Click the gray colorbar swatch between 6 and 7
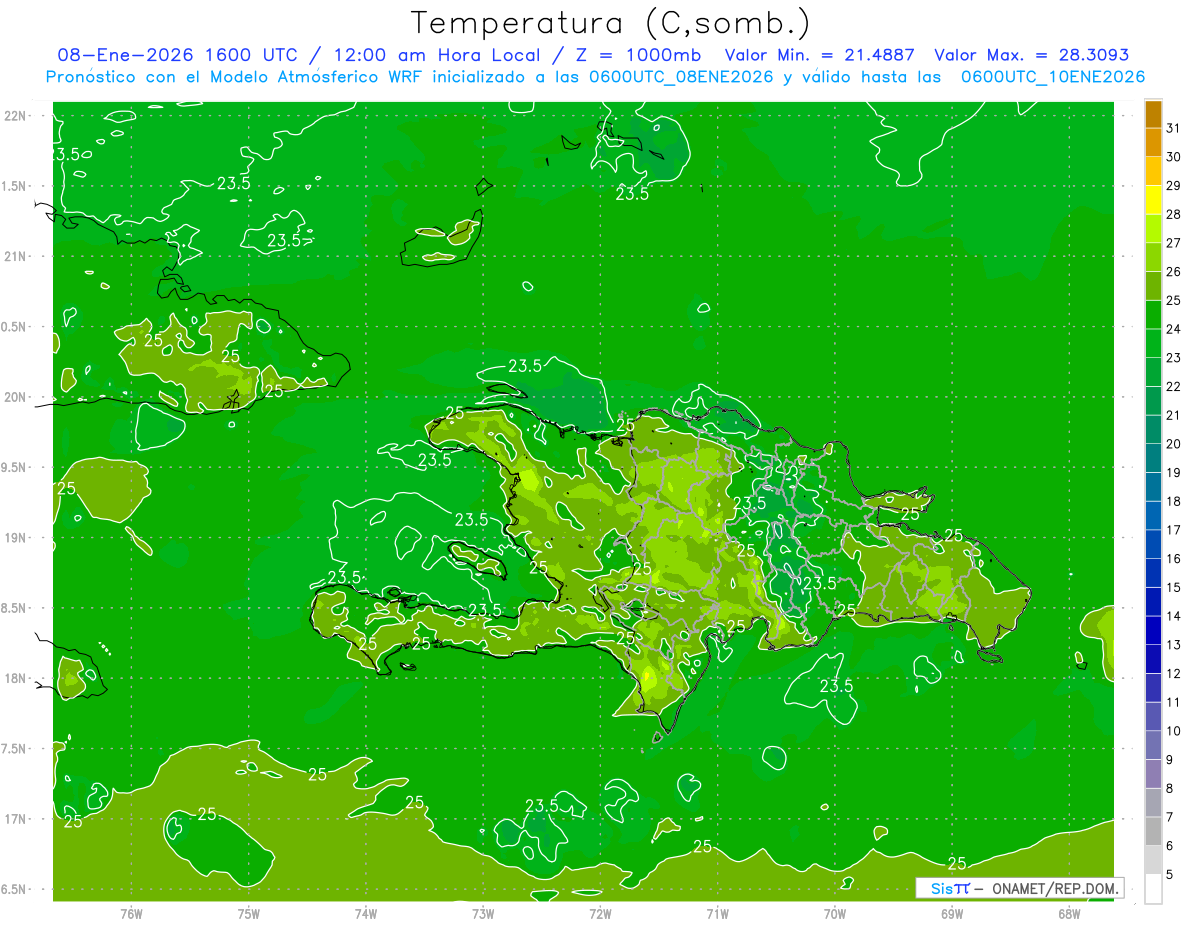 [x=1153, y=831]
